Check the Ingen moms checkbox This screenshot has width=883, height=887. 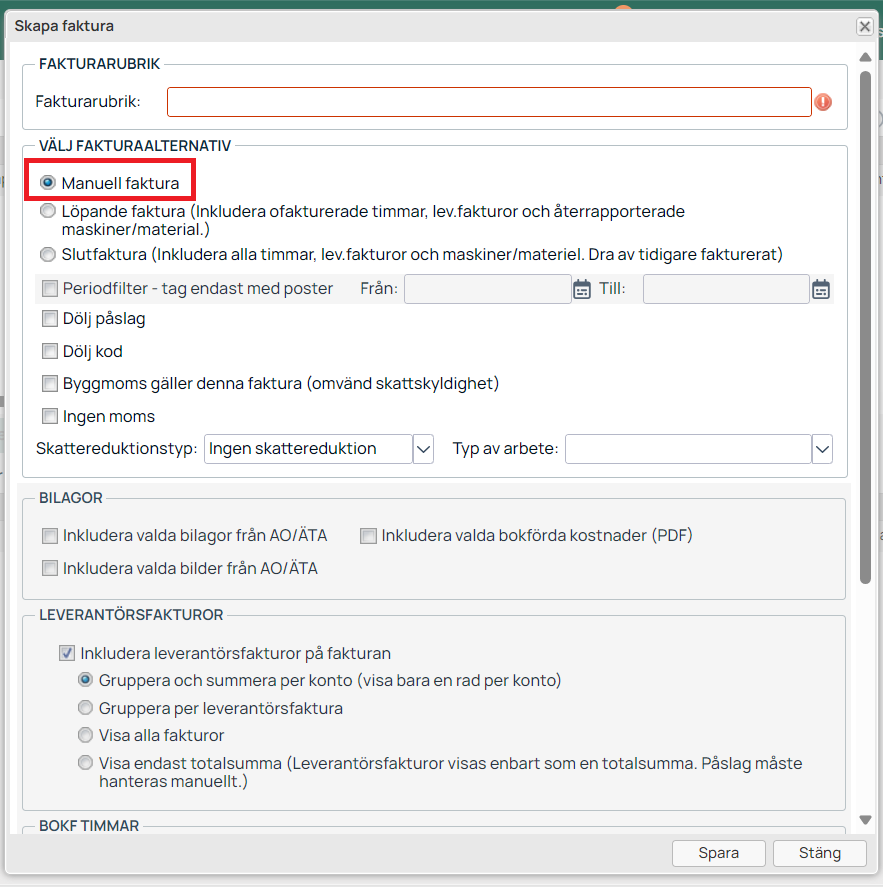point(50,416)
